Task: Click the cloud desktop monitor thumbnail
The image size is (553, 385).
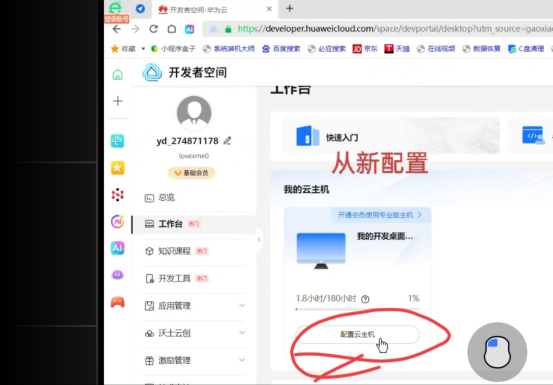Action: coord(321,251)
